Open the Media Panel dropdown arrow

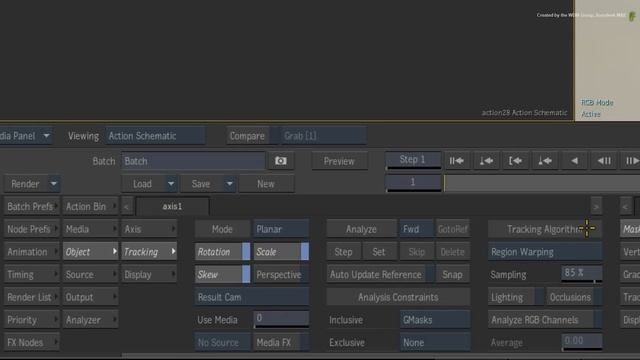[x=47, y=136]
